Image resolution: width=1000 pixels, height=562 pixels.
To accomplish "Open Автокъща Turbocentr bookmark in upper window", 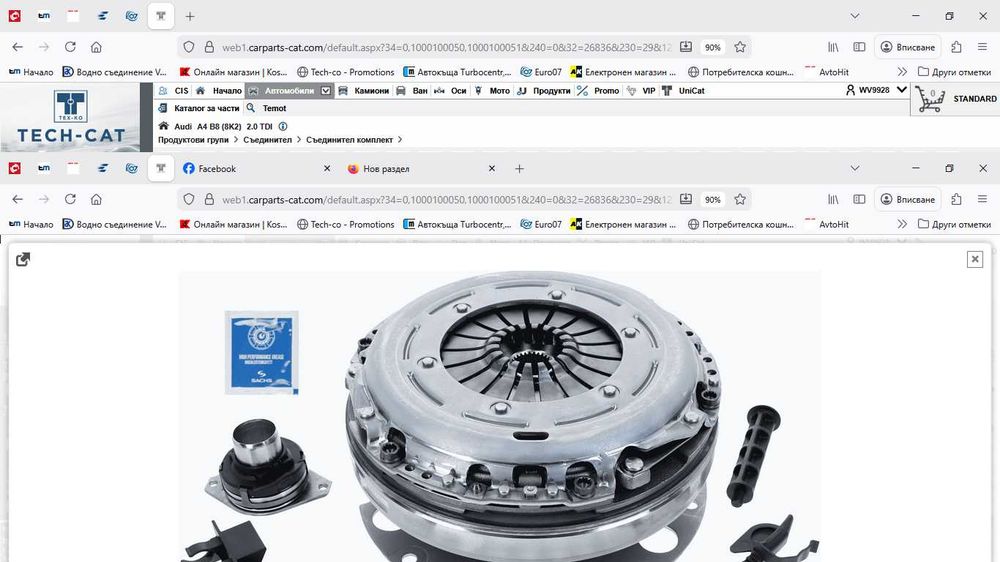I will (x=457, y=72).
